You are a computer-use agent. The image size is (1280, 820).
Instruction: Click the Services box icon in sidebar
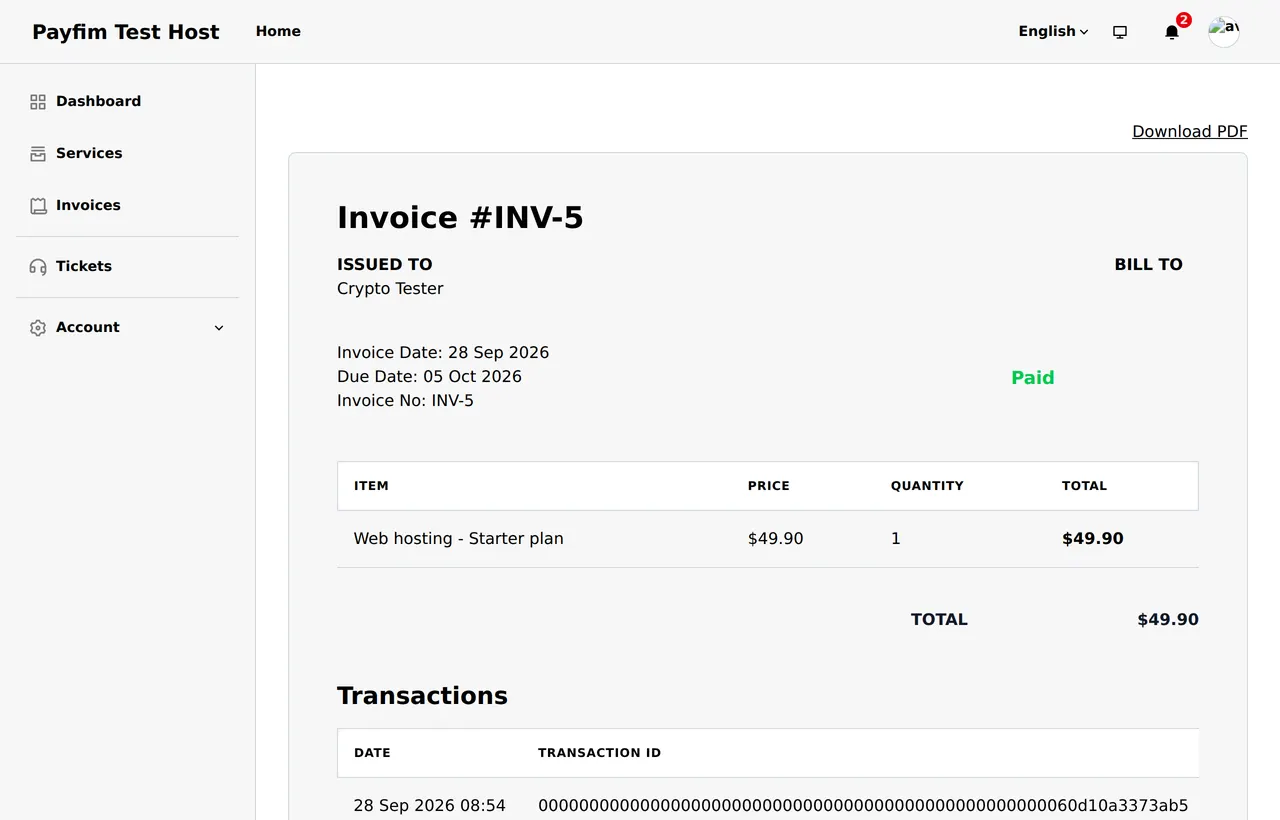(38, 154)
